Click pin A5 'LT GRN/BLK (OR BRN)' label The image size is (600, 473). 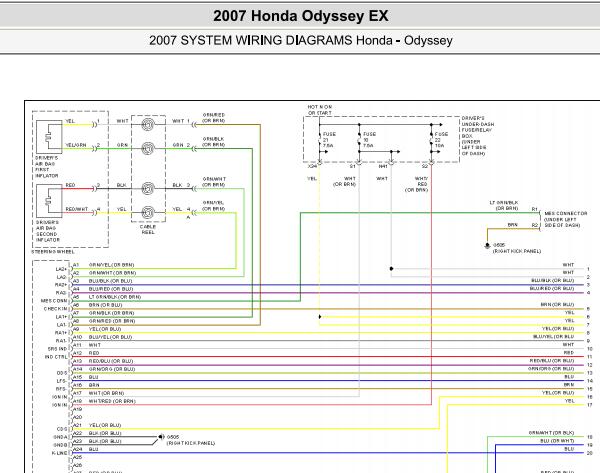[115, 297]
